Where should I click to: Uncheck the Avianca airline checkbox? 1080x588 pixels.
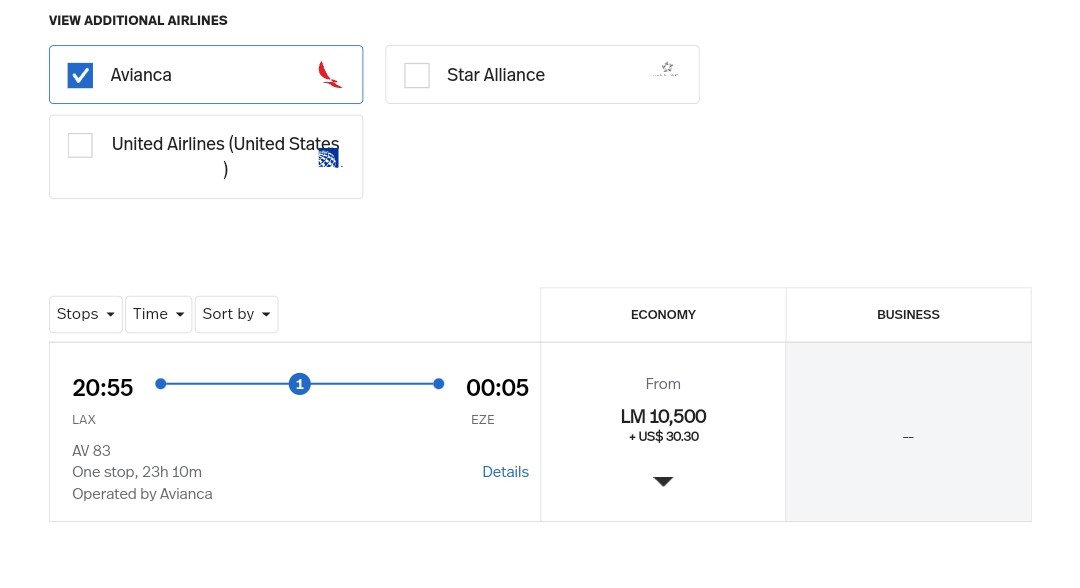tap(80, 75)
